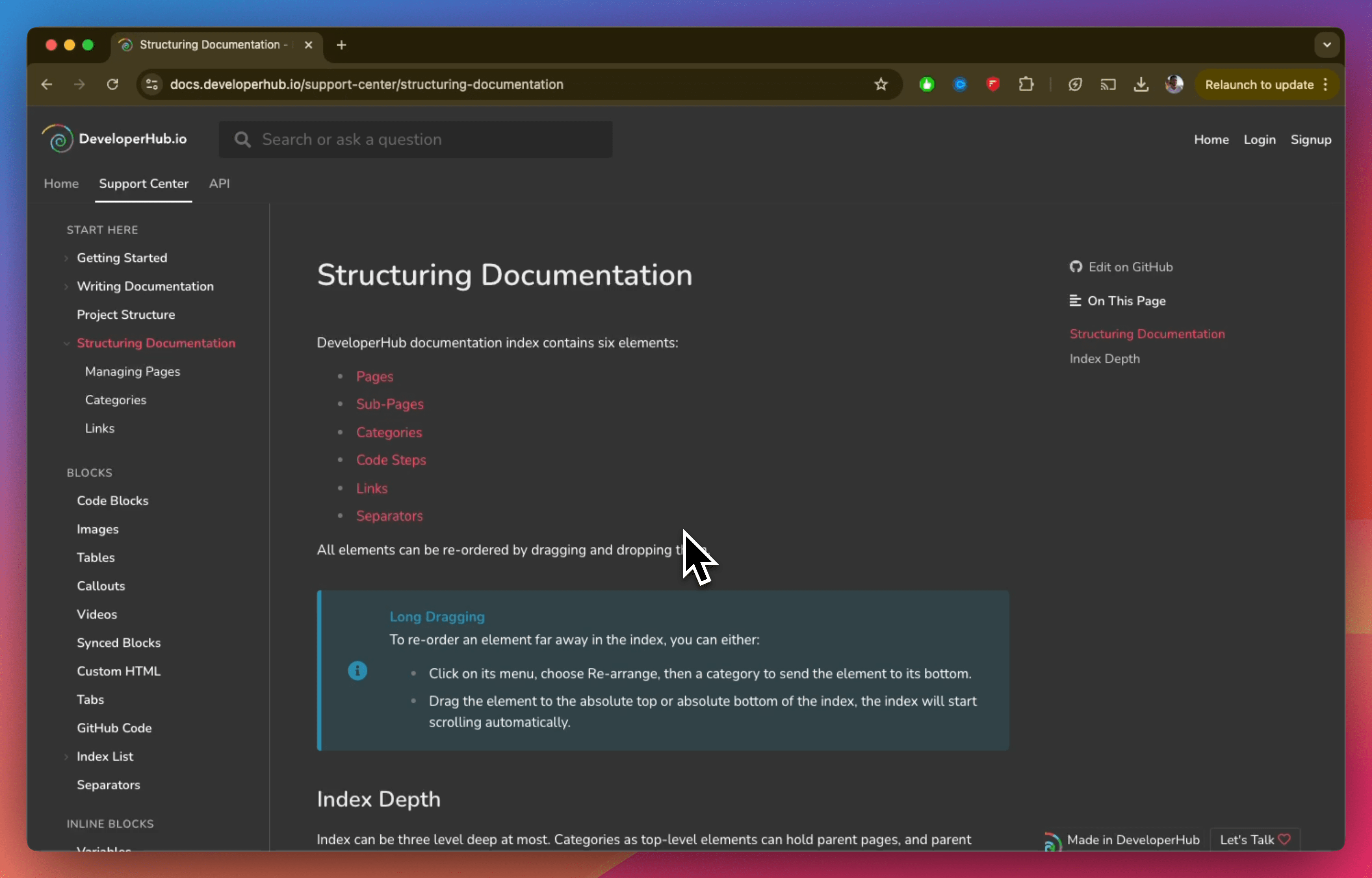Open the Sub-Pages link

(390, 404)
